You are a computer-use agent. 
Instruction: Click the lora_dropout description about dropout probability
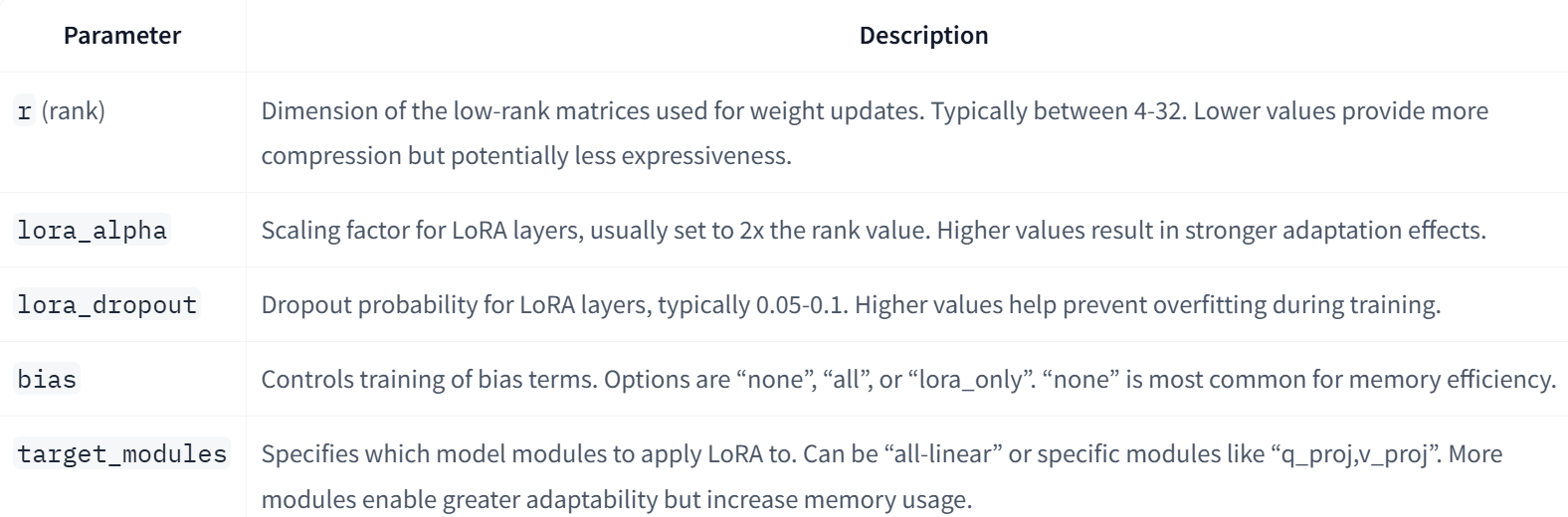(851, 305)
